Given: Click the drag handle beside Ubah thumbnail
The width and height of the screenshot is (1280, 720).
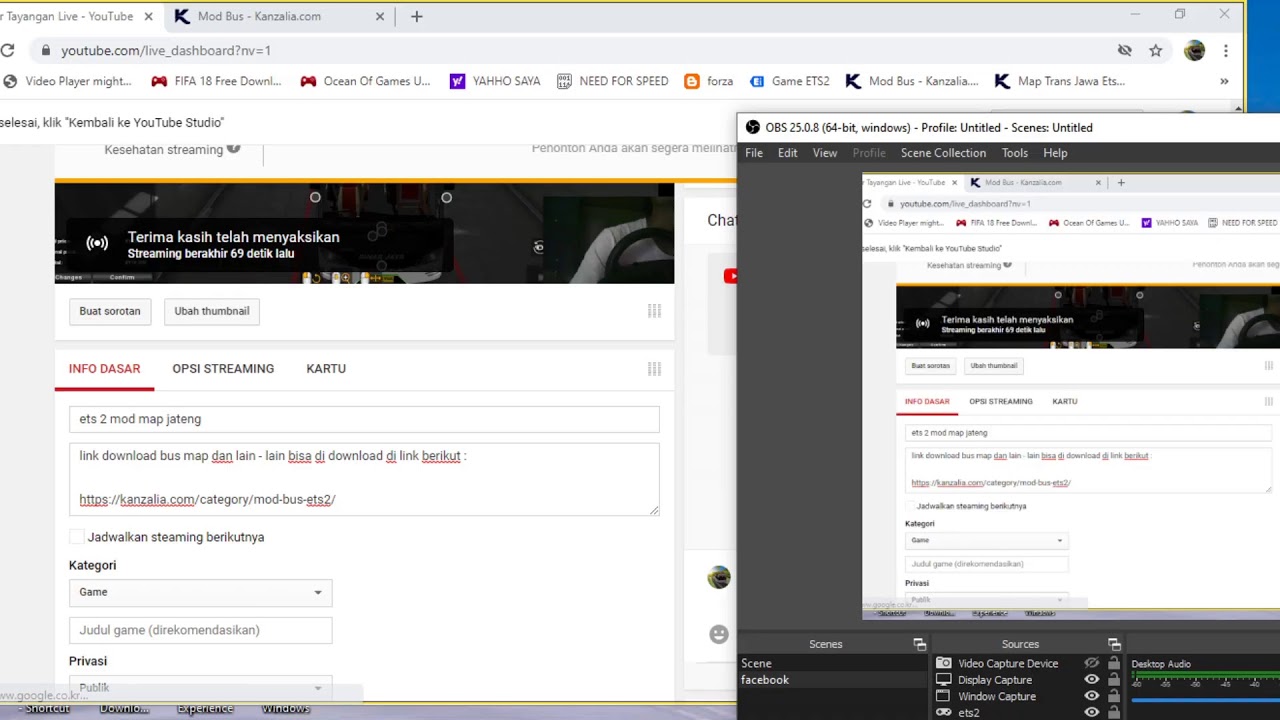Looking at the screenshot, I should pyautogui.click(x=654, y=311).
